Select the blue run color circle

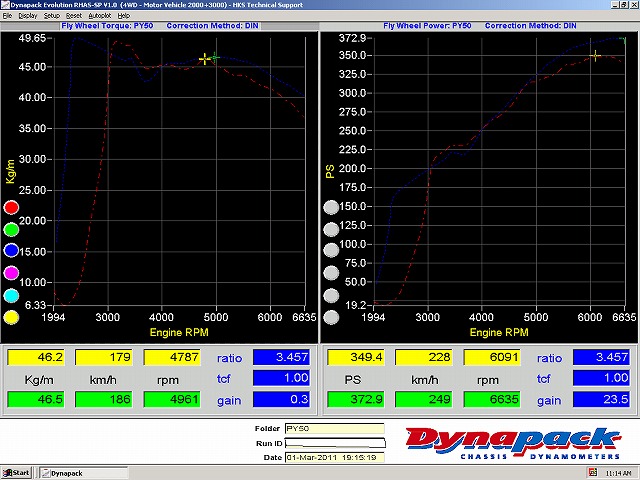[11, 250]
